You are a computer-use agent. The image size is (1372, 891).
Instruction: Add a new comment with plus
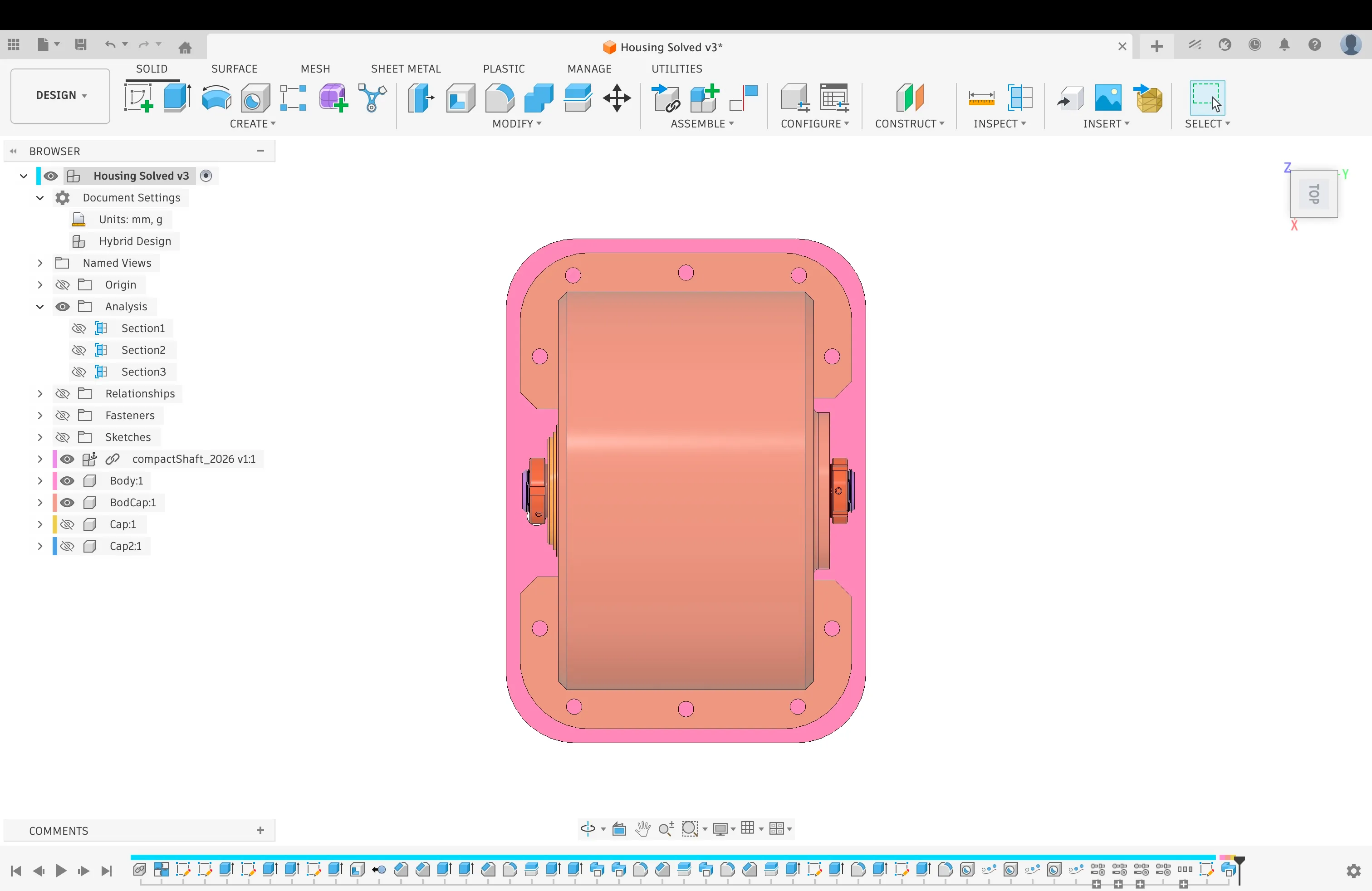[260, 831]
